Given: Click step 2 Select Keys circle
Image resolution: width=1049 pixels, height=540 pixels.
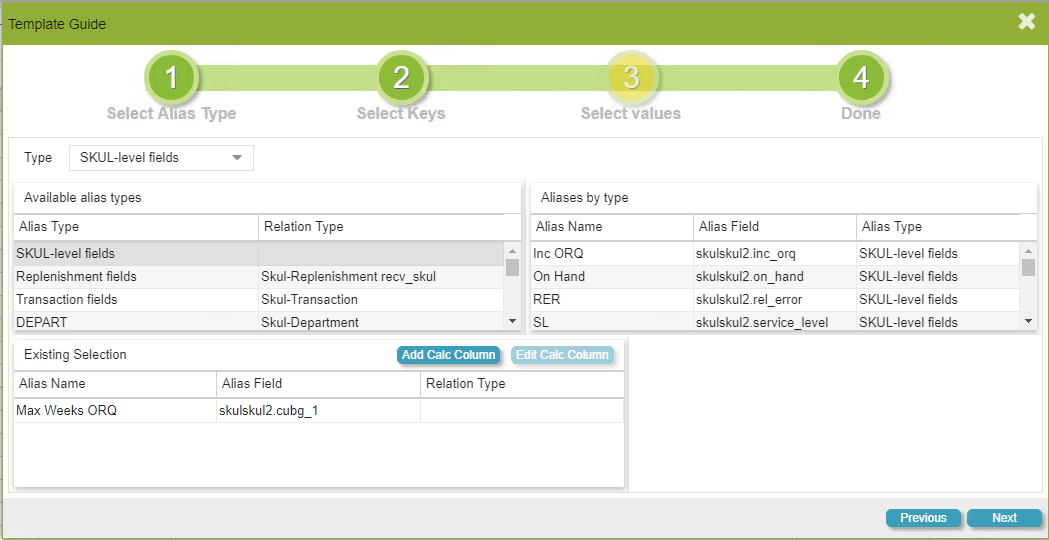Looking at the screenshot, I should coord(401,77).
